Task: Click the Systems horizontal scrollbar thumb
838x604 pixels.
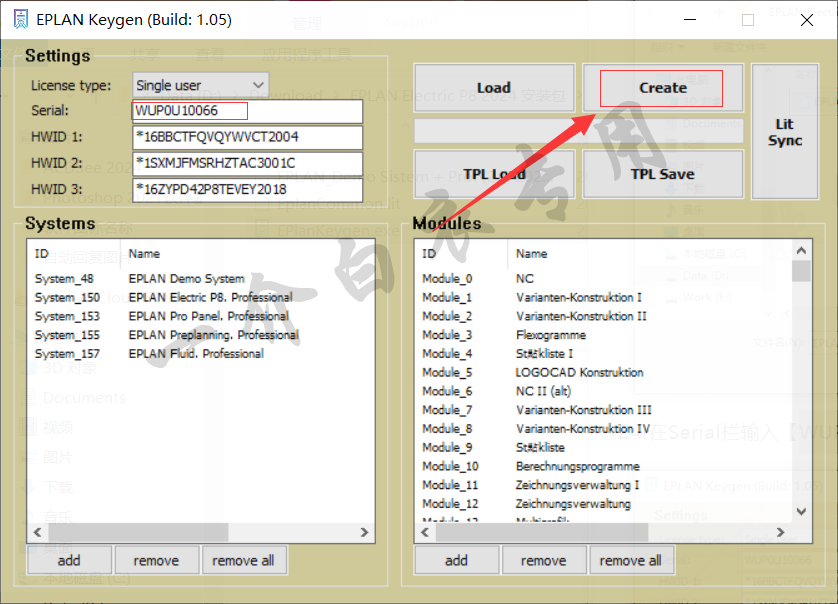Action: (x=138, y=532)
